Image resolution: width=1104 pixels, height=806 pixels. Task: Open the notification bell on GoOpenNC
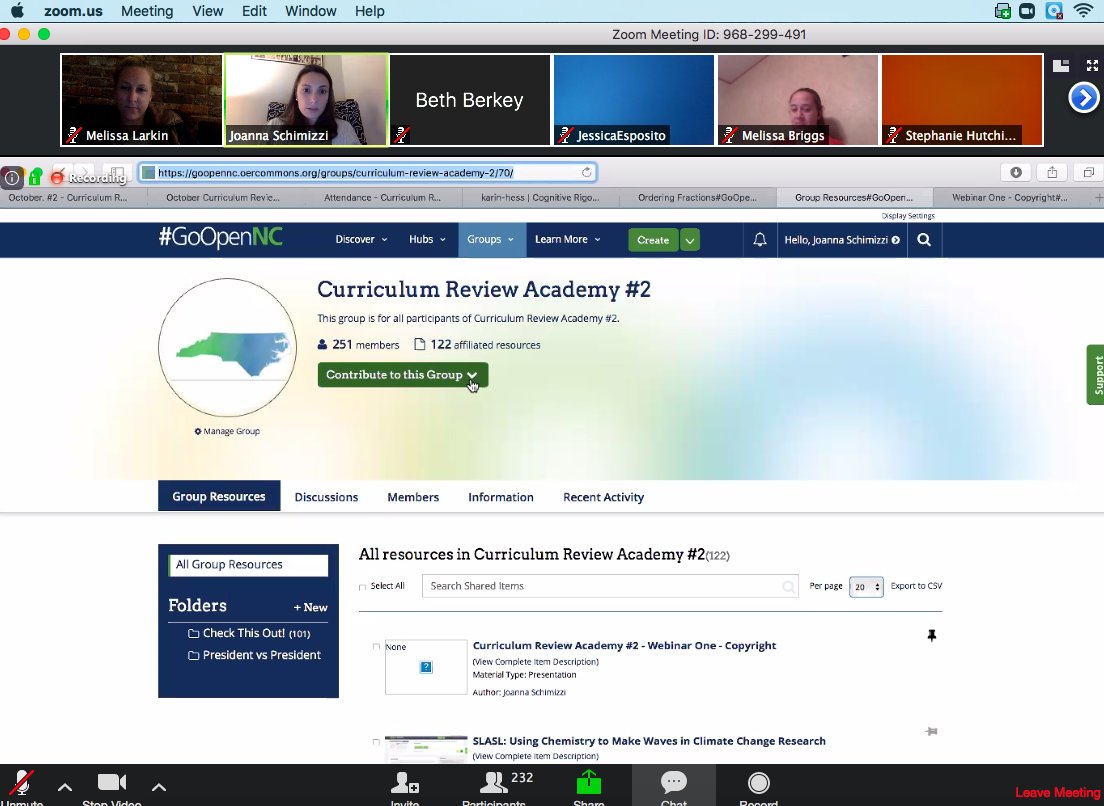tap(759, 240)
